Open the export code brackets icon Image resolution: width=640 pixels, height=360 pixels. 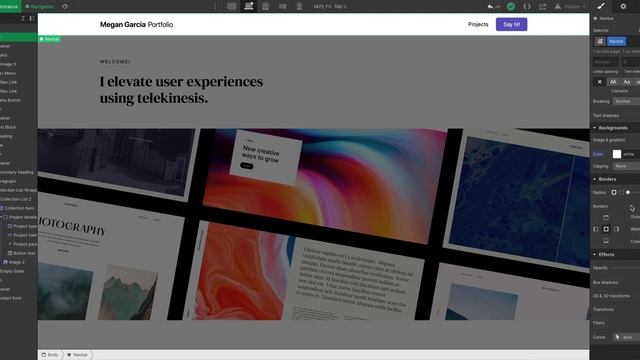pyautogui.click(x=527, y=6)
